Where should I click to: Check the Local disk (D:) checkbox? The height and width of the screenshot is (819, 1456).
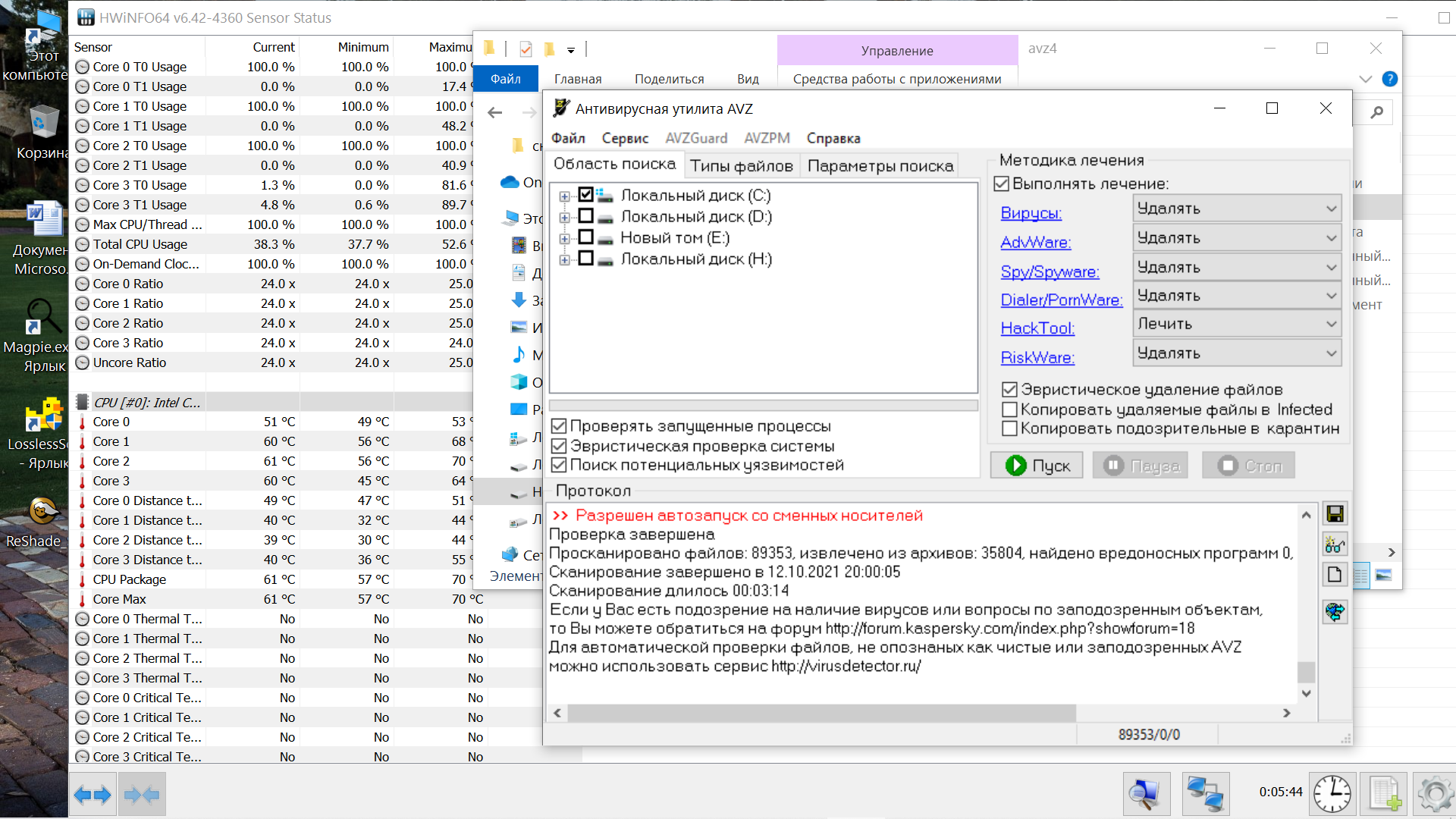(585, 217)
